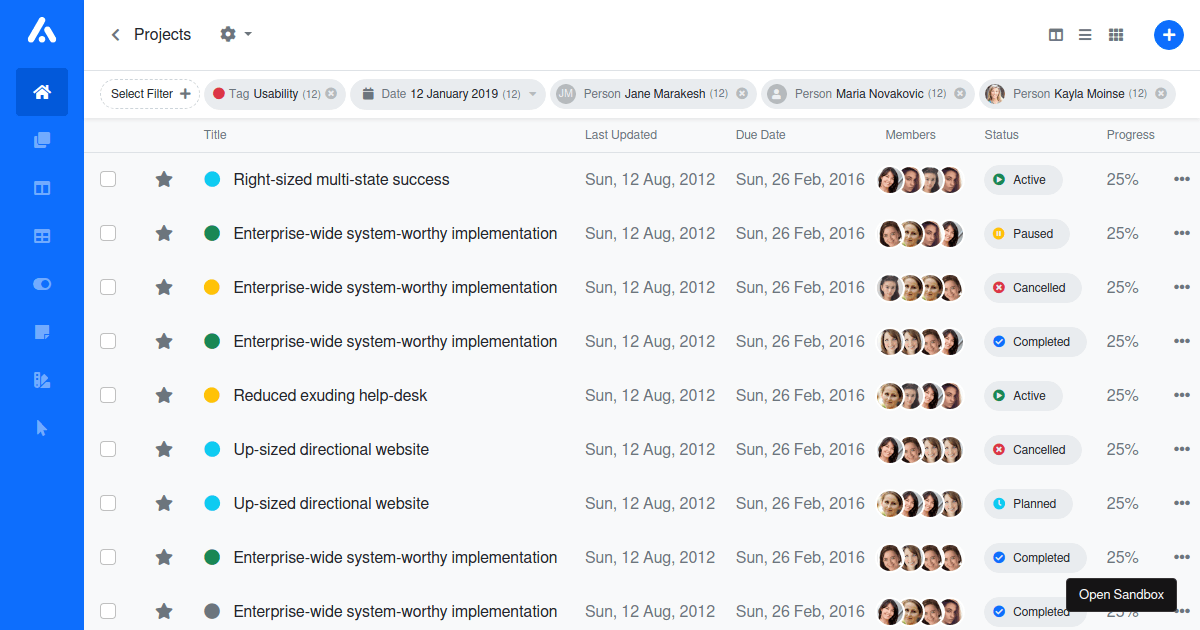The height and width of the screenshot is (630, 1200).
Task: Select the cursor tool icon in the sidebar
Action: click(42, 427)
